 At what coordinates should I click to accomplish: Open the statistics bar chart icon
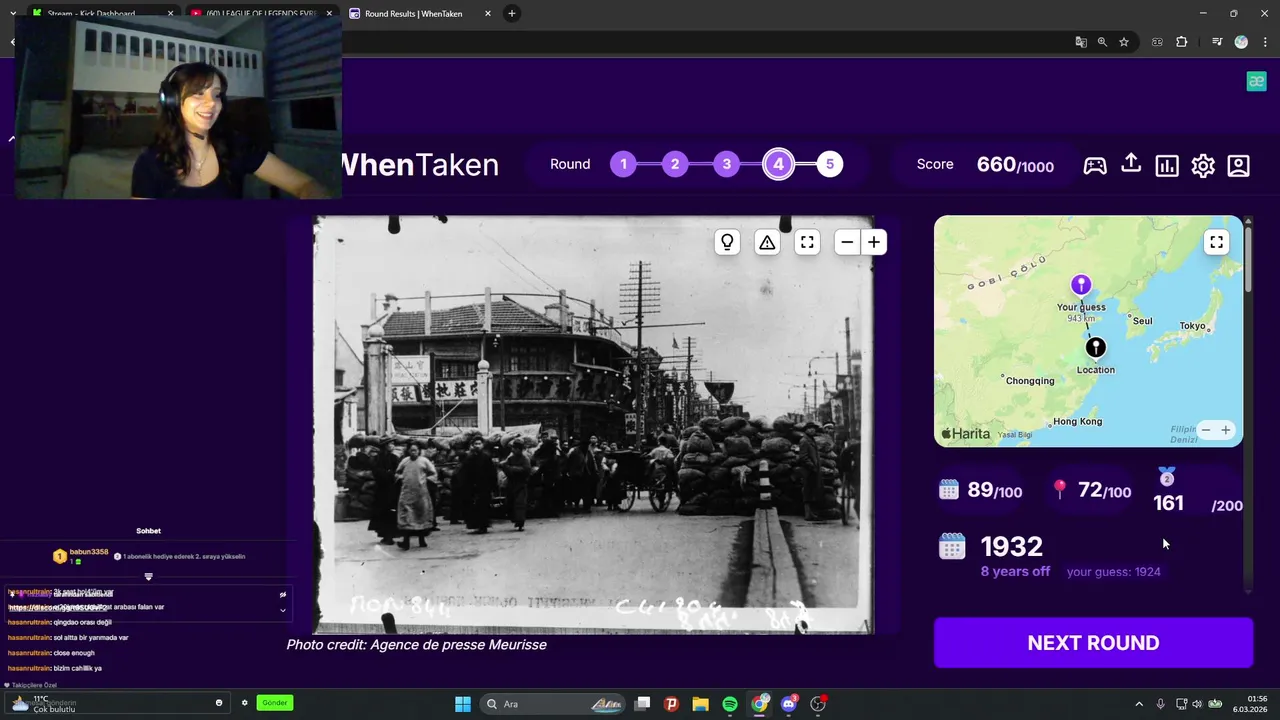[x=1167, y=165]
